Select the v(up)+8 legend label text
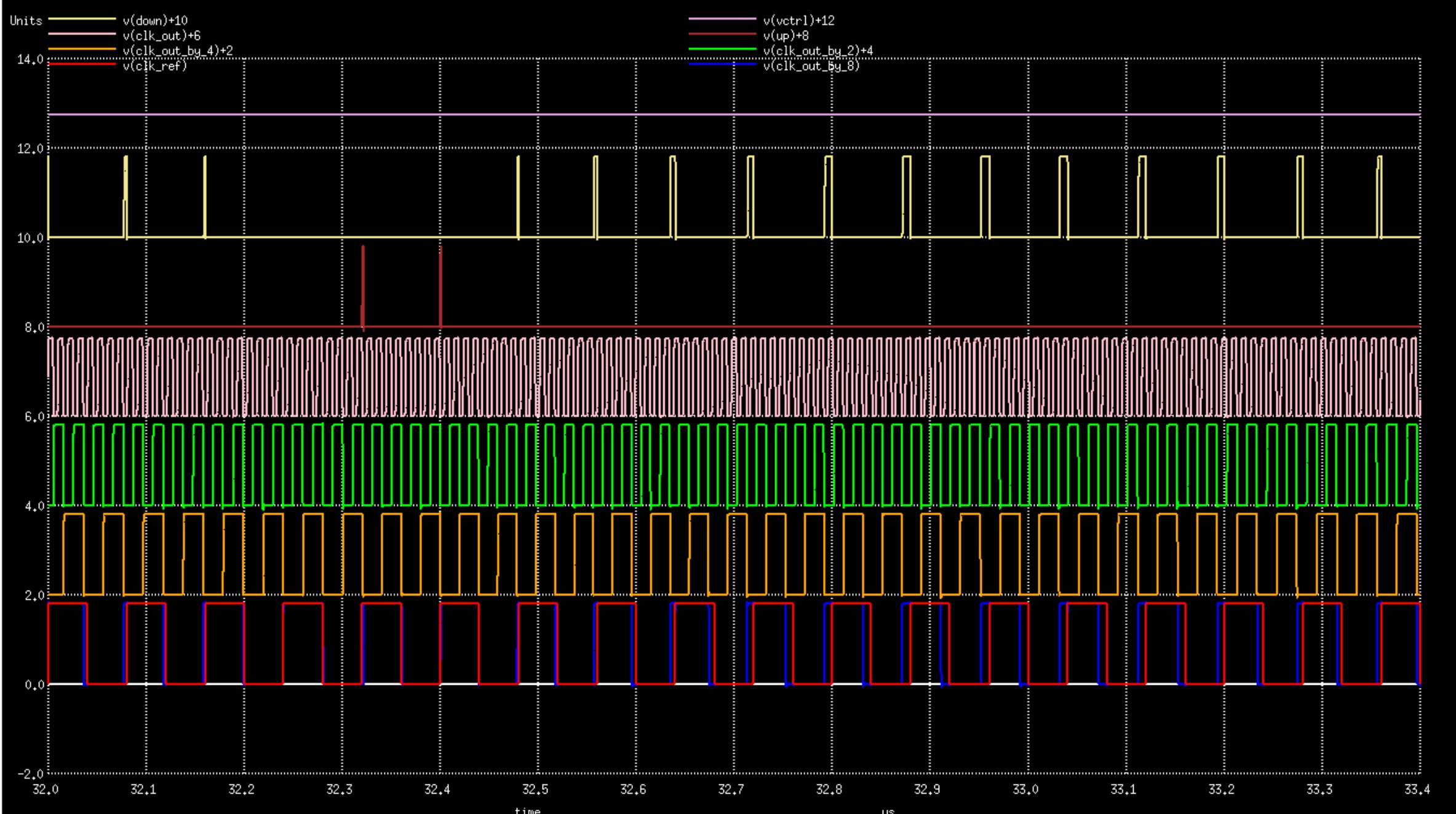The width and height of the screenshot is (1456, 814). click(x=786, y=36)
